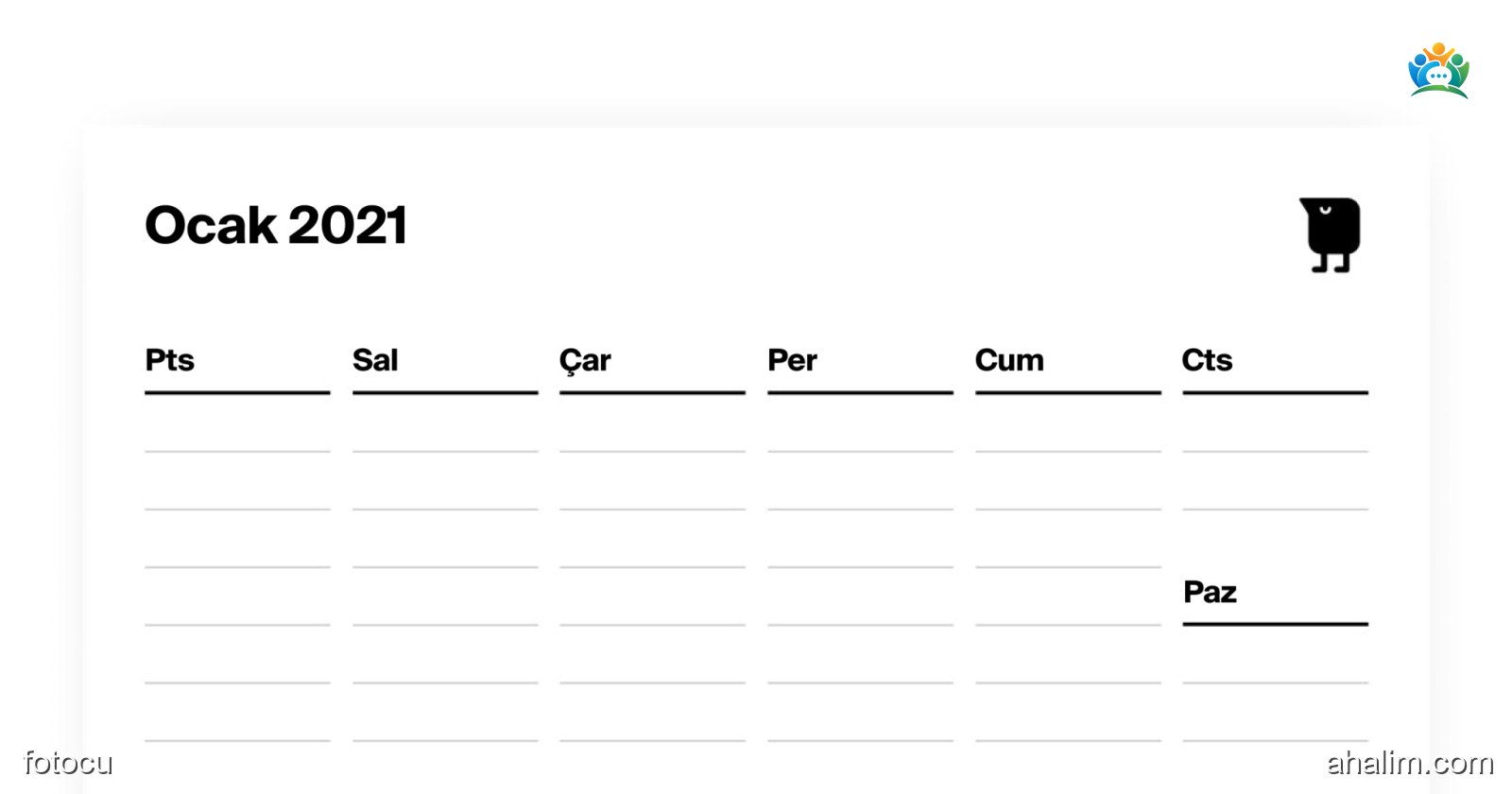Click the Cum column header
The image size is (1512, 794).
[x=1009, y=360]
